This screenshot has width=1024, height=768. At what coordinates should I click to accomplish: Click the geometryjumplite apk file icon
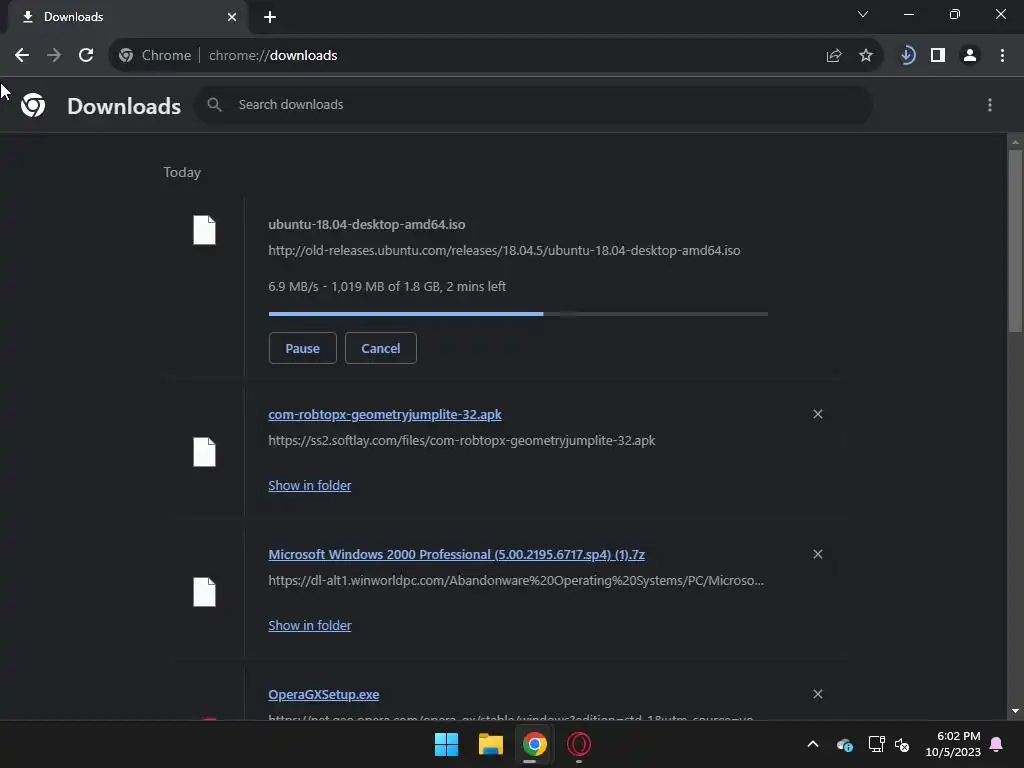coord(204,452)
